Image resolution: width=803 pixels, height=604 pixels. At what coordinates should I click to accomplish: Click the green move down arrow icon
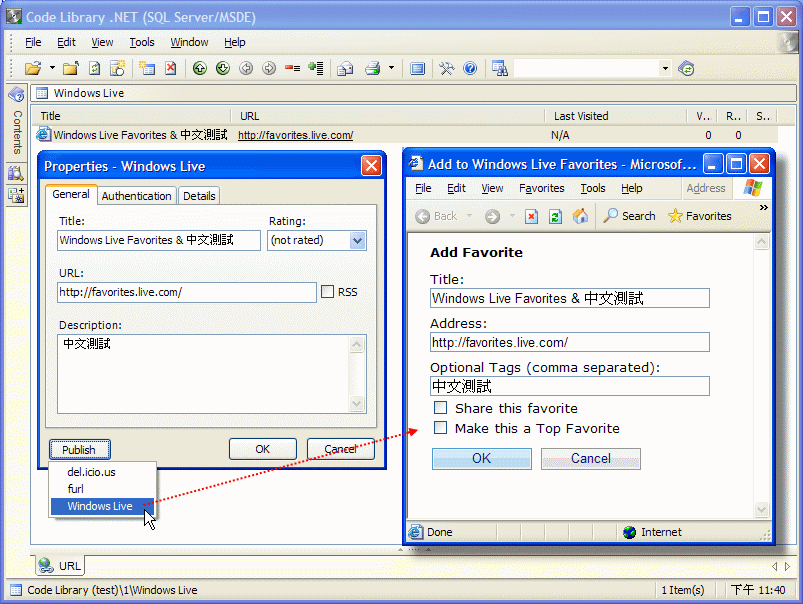[223, 68]
